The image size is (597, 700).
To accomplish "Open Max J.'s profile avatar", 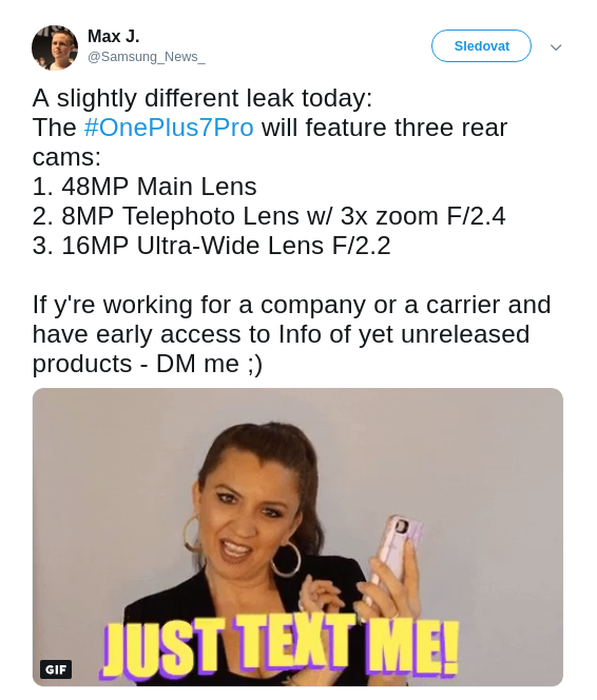I will pos(54,47).
